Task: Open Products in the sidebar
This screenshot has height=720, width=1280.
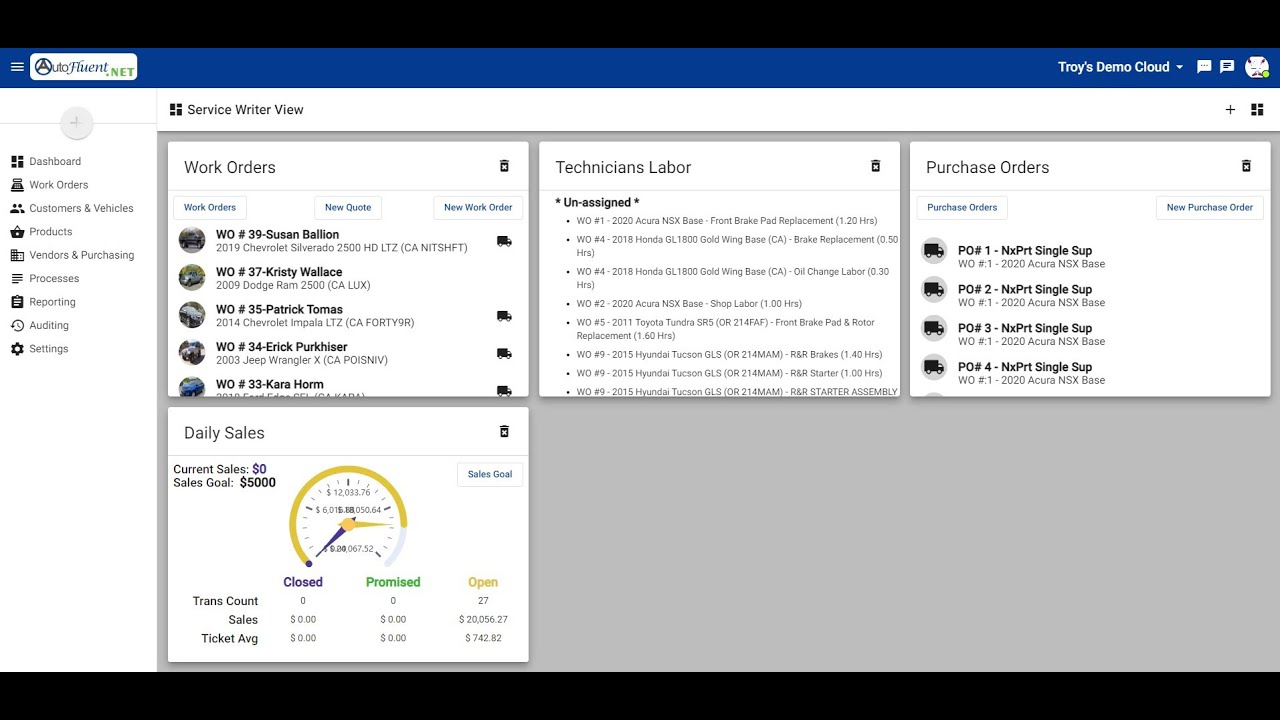Action: 51,232
